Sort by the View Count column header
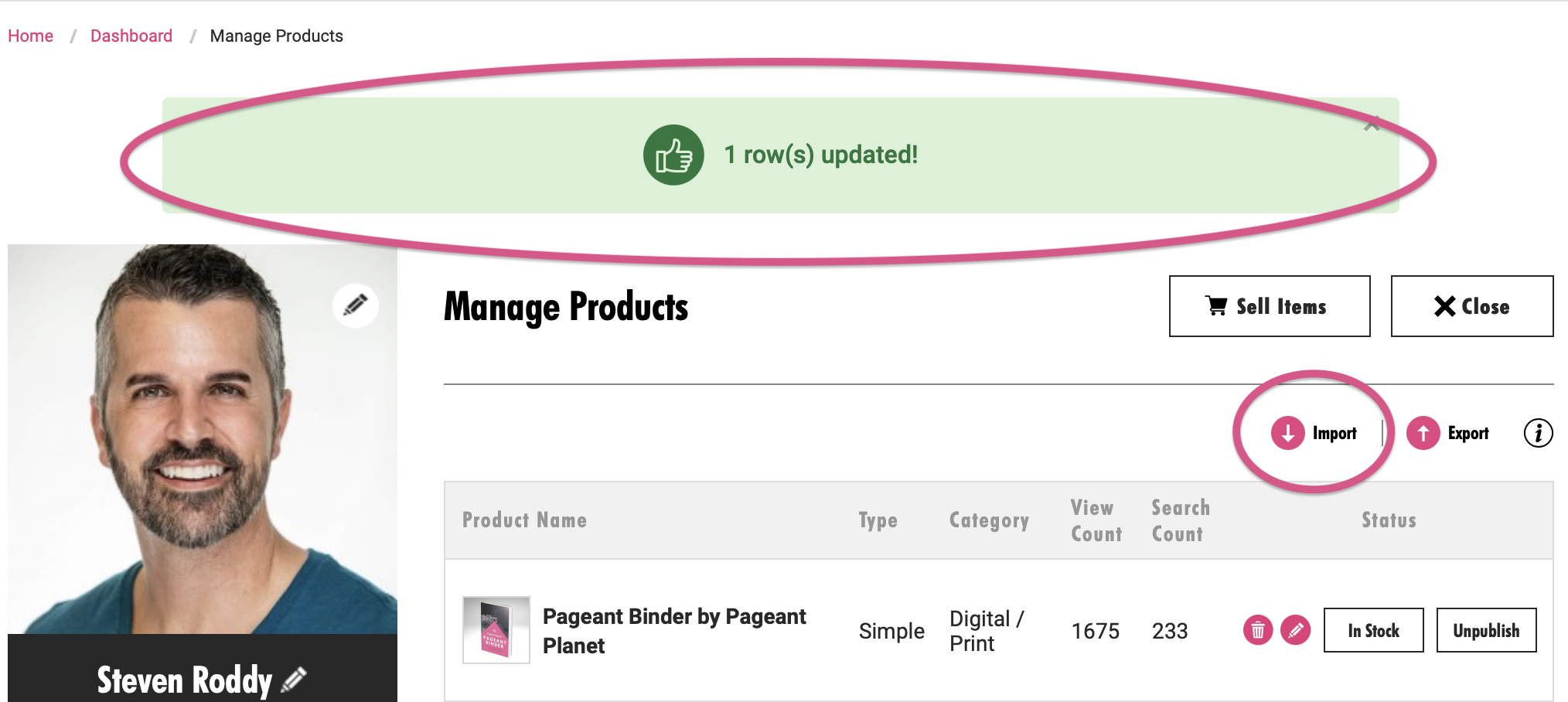This screenshot has width=1568, height=702. pyautogui.click(x=1096, y=520)
